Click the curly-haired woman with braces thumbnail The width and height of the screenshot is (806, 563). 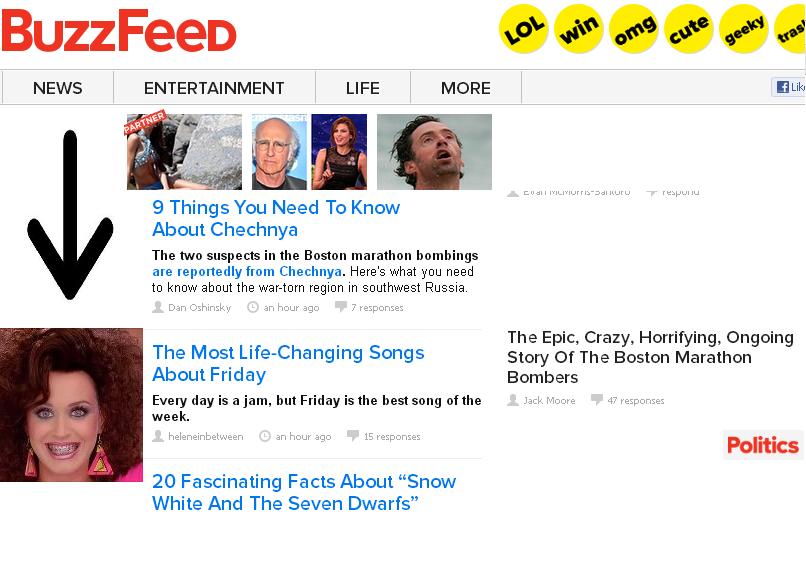click(71, 405)
